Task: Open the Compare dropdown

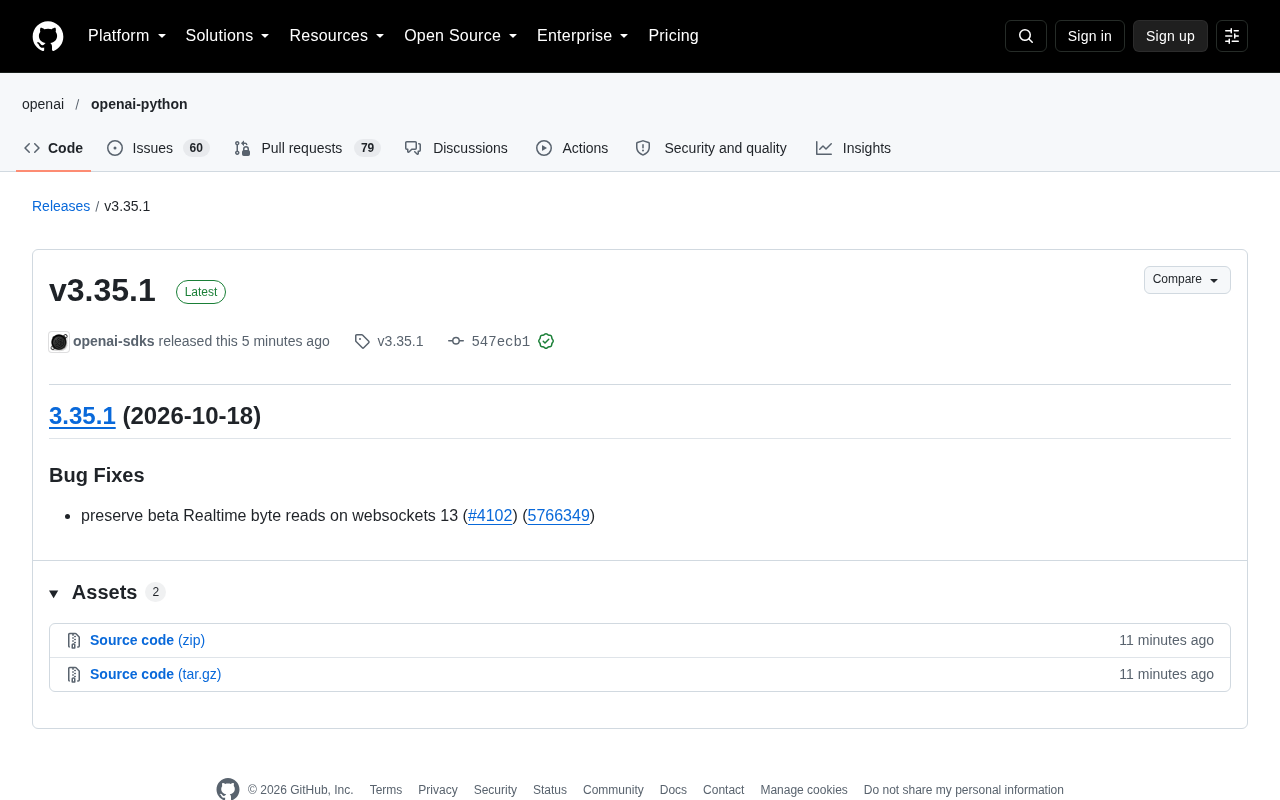Action: (x=1187, y=280)
